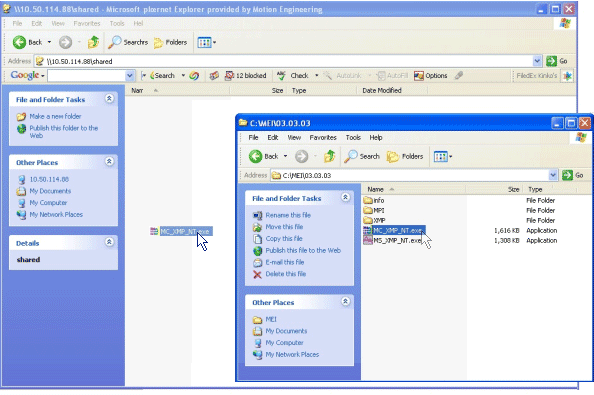The width and height of the screenshot is (594, 395).
Task: Open My Computer in shared window sidebar
Action: (48, 203)
